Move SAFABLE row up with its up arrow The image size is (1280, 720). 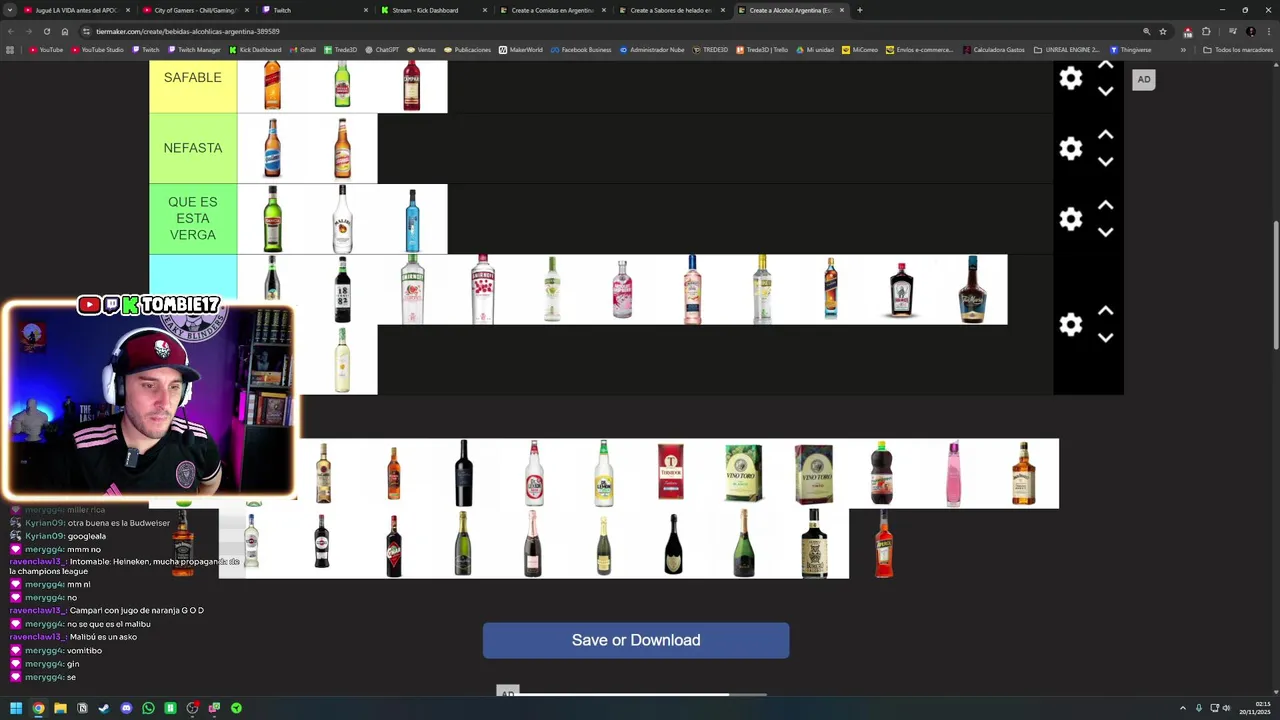click(x=1105, y=66)
